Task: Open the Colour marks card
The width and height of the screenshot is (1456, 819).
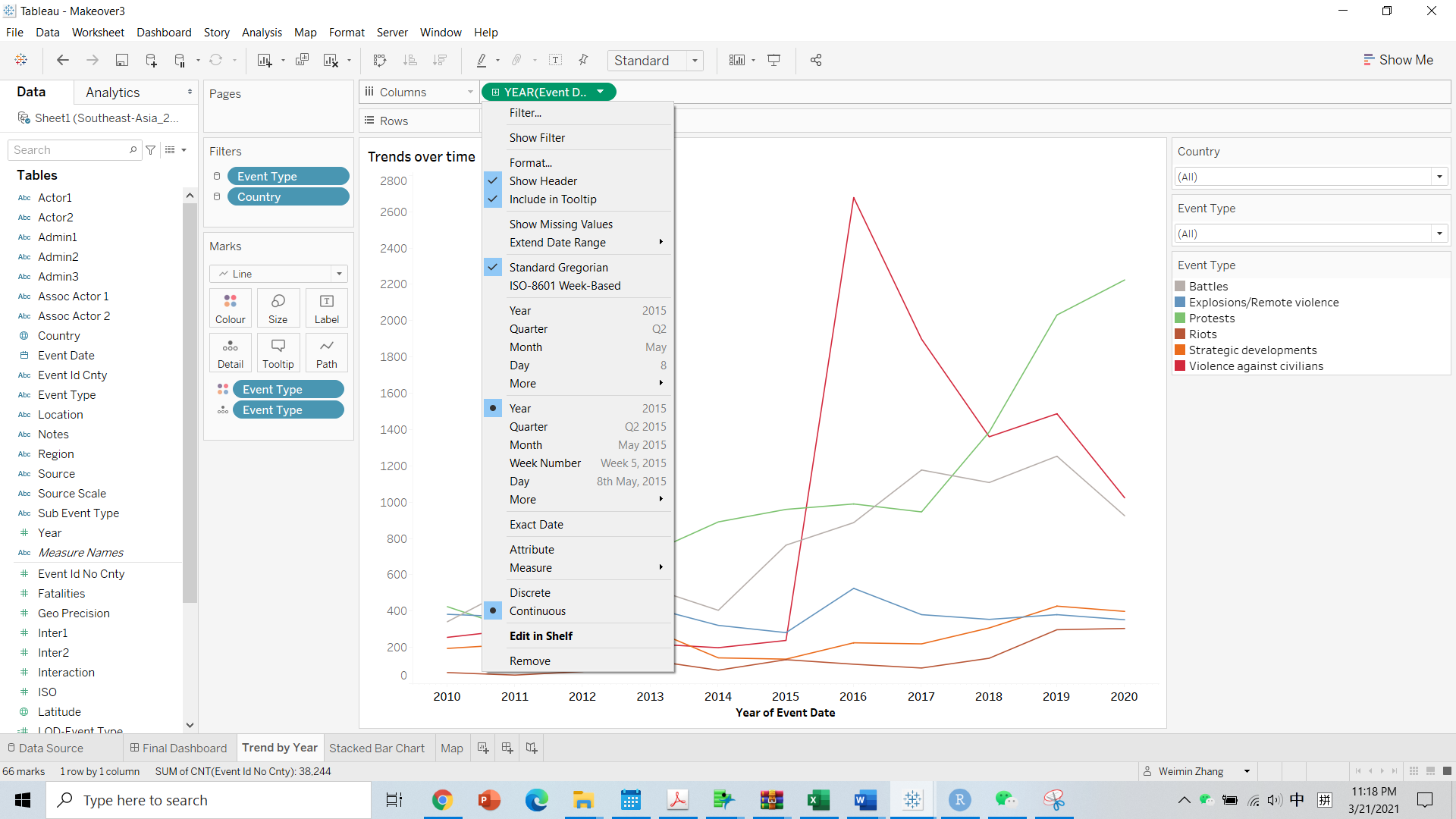Action: (230, 308)
